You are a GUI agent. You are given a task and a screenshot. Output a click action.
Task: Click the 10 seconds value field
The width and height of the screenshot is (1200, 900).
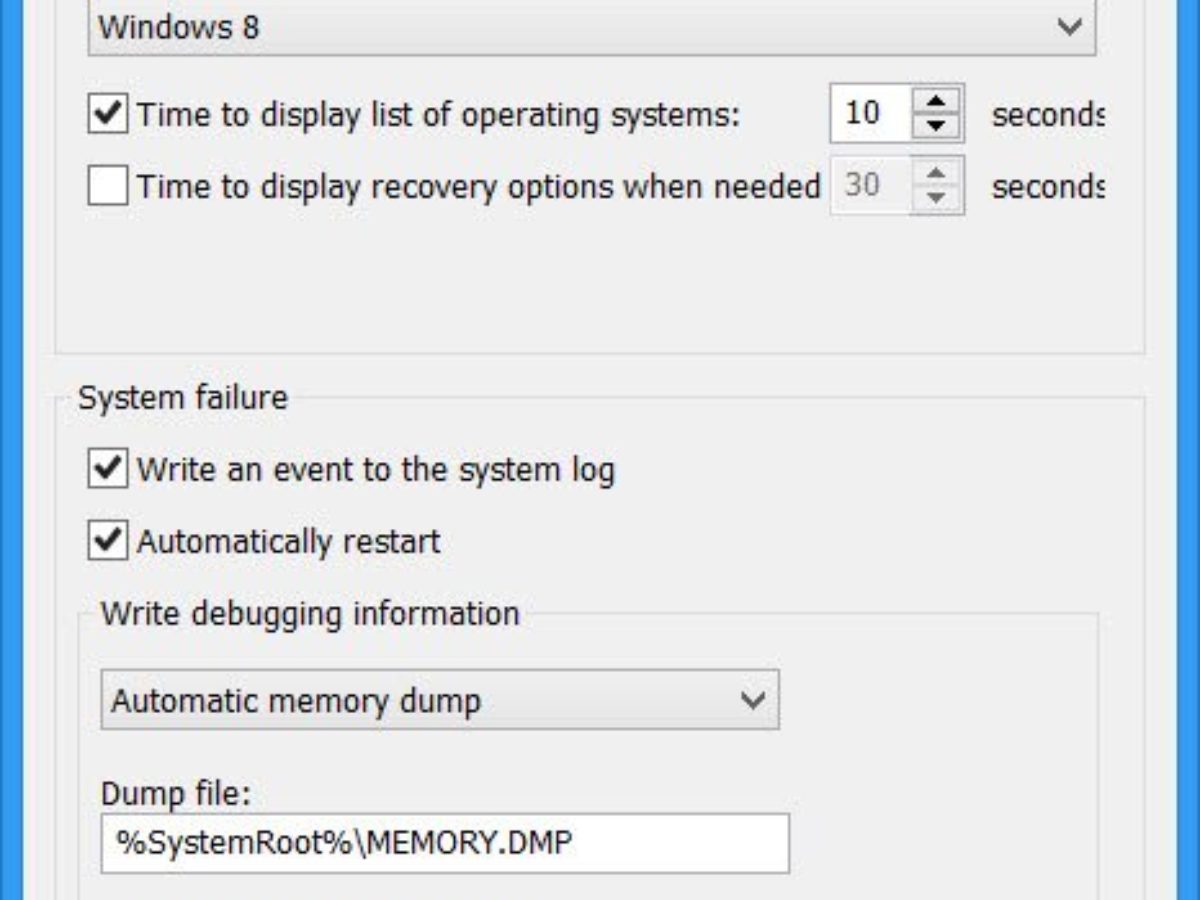coord(868,113)
